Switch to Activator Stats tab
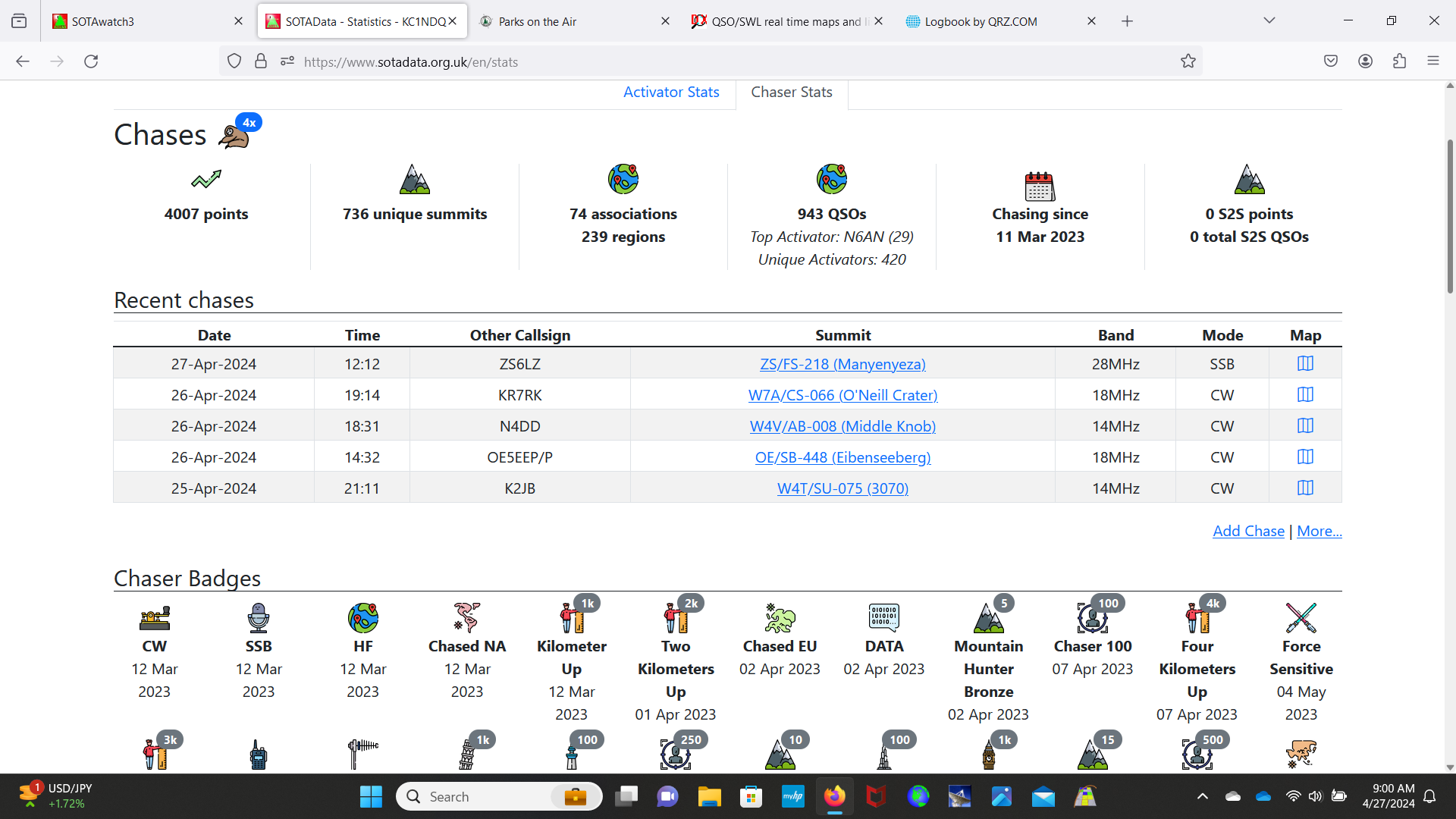Viewport: 1456px width, 819px height. tap(671, 92)
